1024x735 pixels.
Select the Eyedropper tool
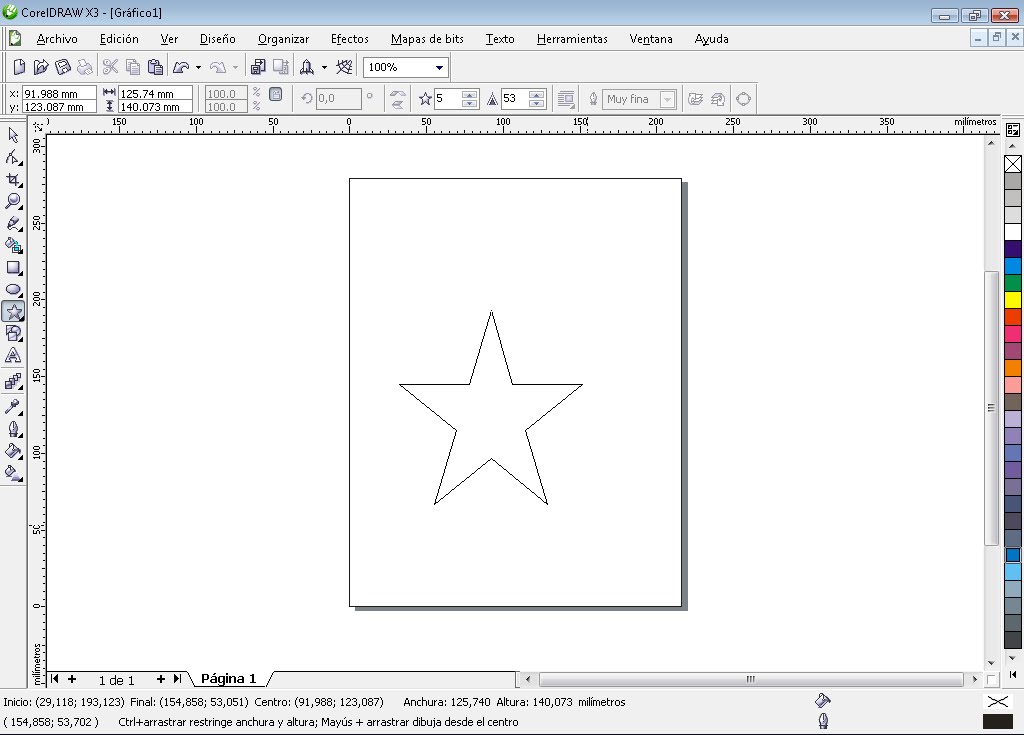(x=13, y=406)
